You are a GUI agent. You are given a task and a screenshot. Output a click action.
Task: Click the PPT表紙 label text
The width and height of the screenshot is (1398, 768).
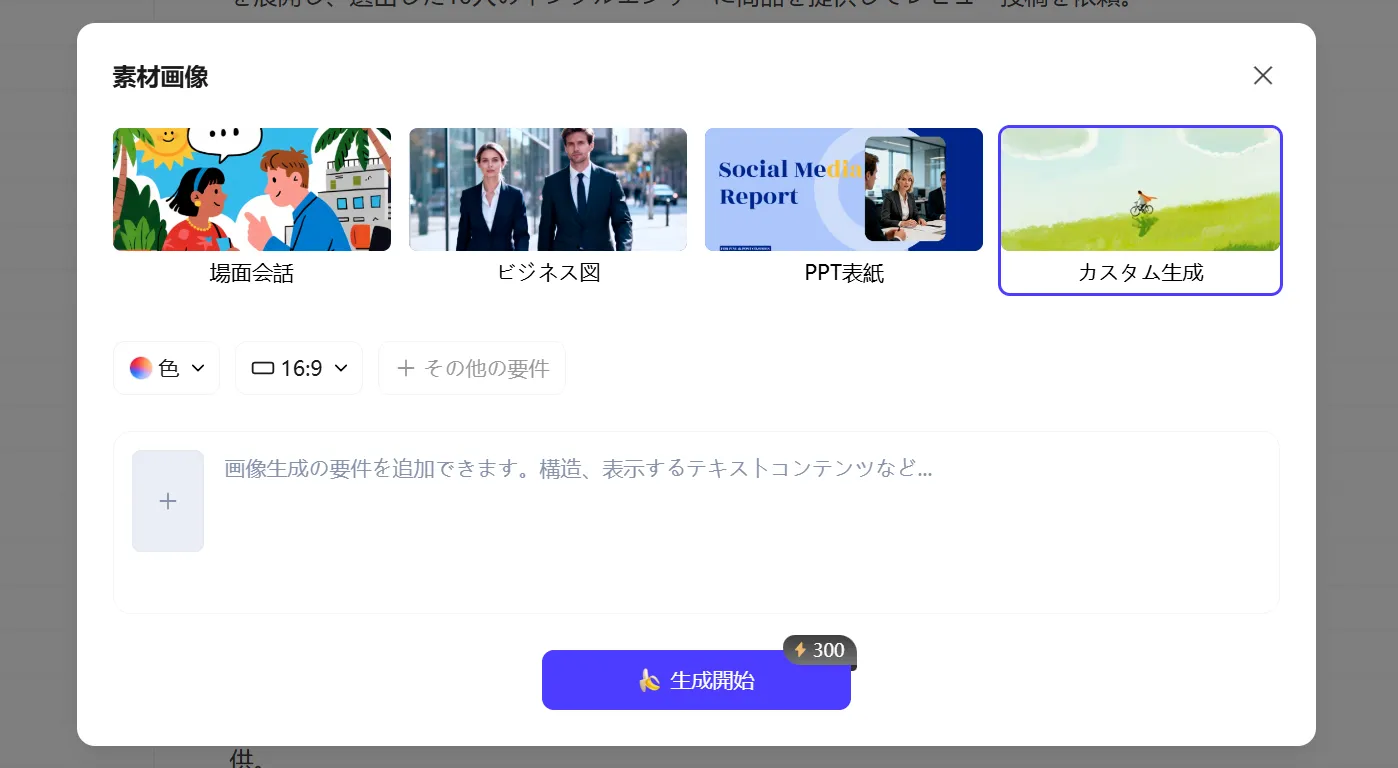pos(844,273)
